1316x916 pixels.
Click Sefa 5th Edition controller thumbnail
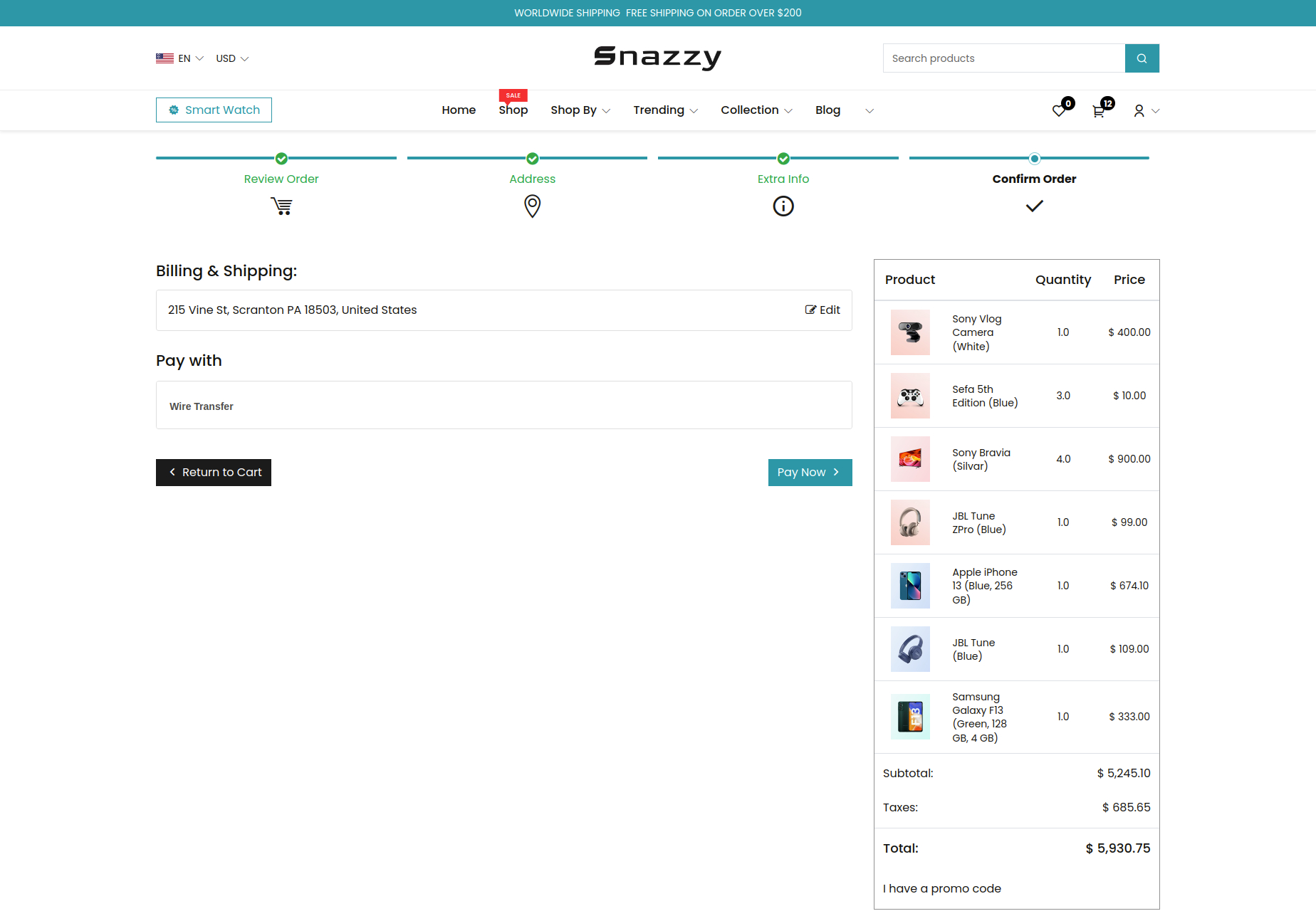point(910,396)
